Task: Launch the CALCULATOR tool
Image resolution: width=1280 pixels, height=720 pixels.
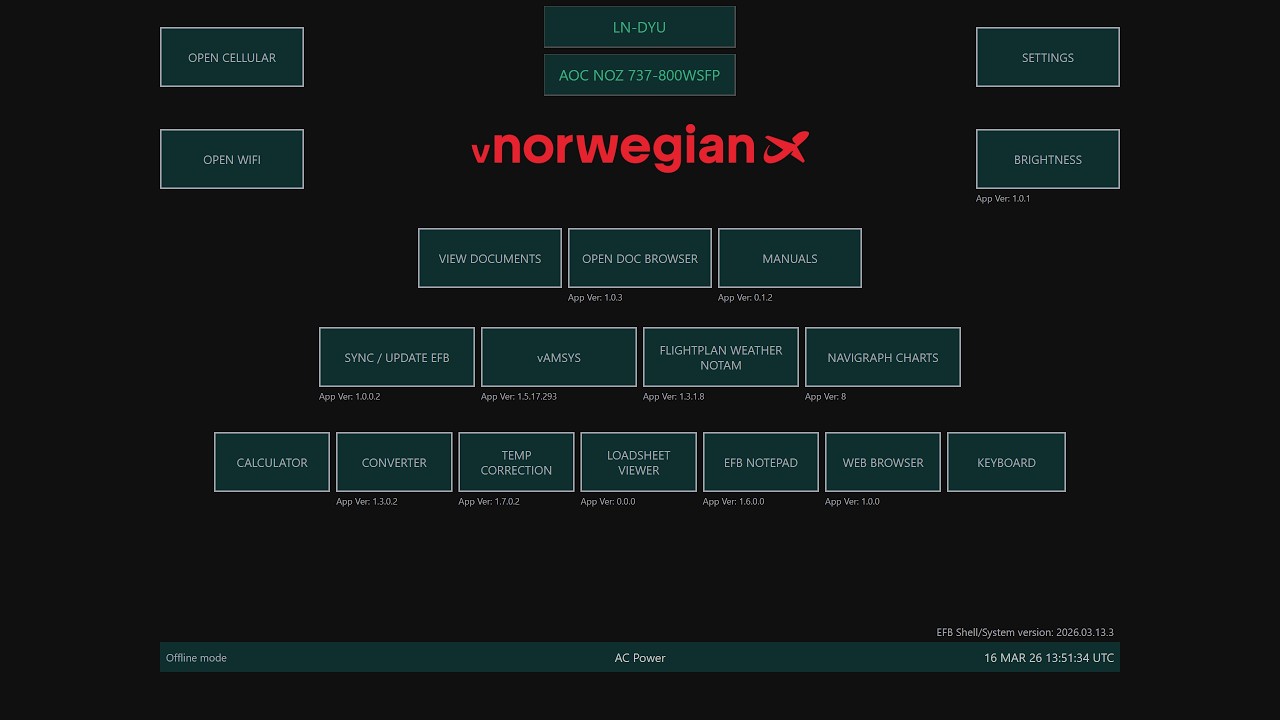Action: coord(272,462)
